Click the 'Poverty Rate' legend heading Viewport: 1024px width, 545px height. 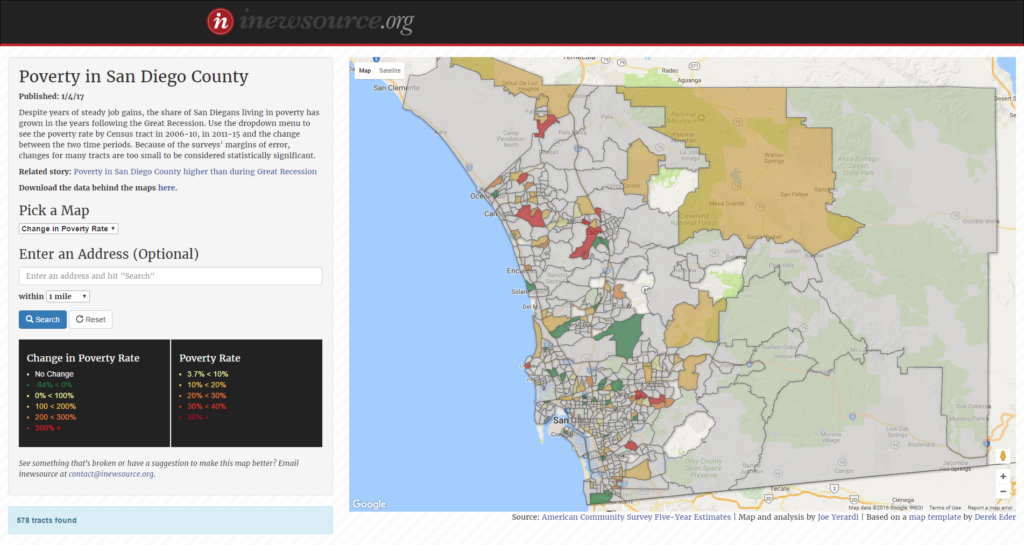(x=210, y=358)
